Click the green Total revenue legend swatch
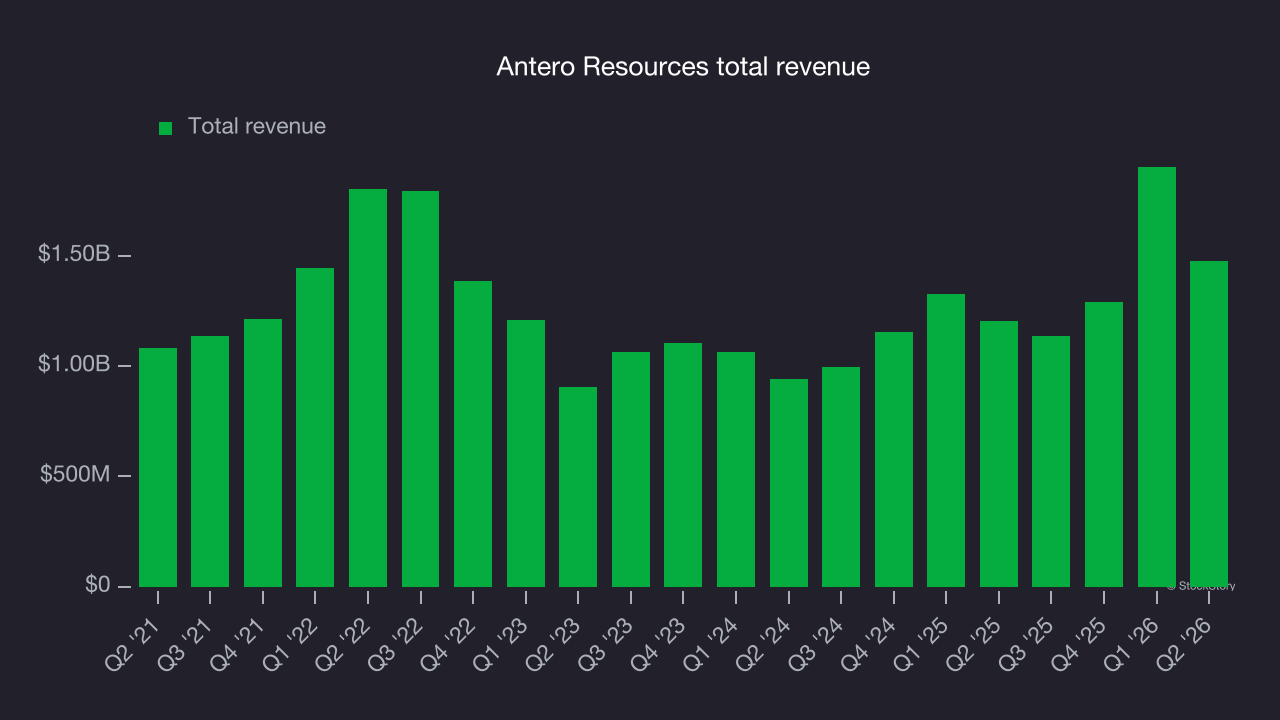This screenshot has width=1280, height=720. tap(166, 128)
